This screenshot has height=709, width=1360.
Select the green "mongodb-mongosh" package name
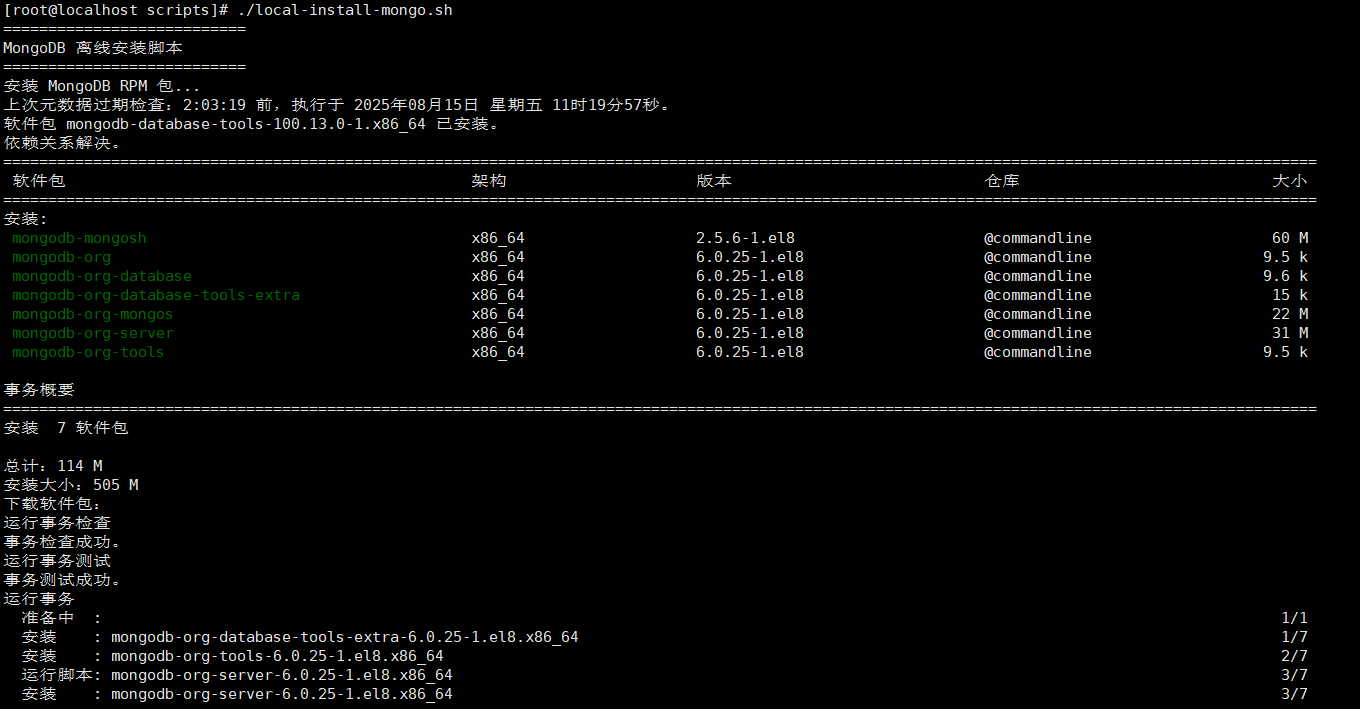[79, 238]
